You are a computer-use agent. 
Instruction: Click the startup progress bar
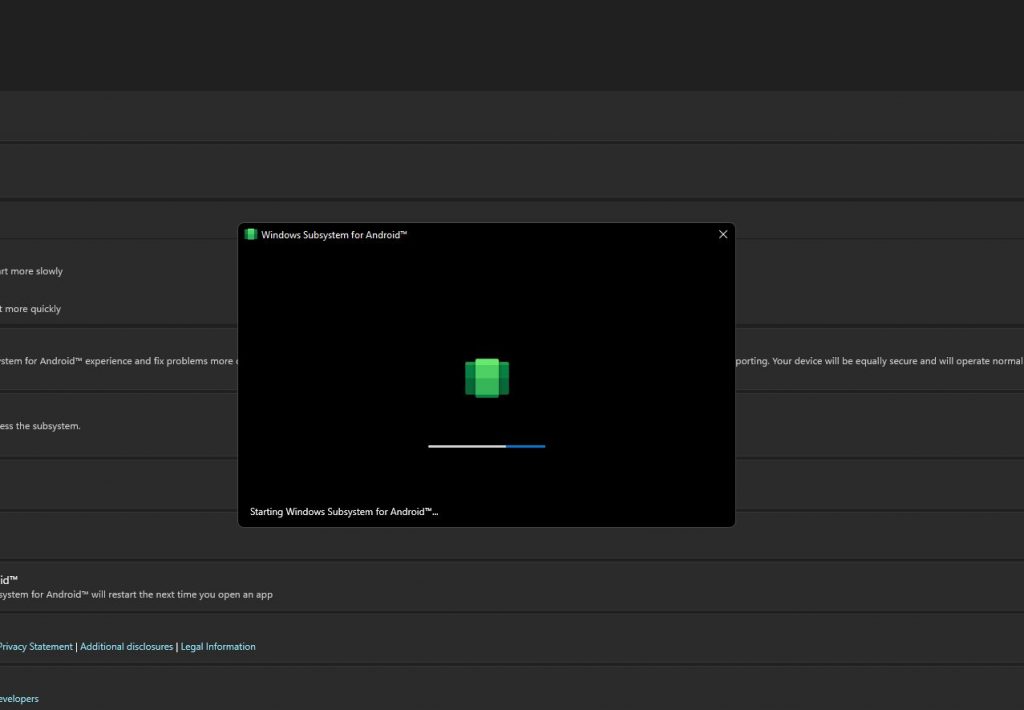click(x=487, y=446)
